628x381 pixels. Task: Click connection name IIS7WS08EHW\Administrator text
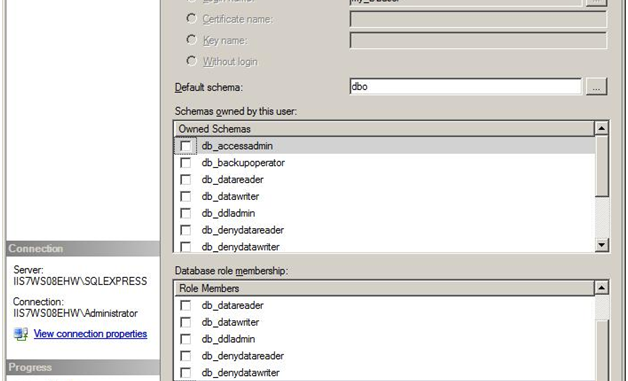pos(75,313)
